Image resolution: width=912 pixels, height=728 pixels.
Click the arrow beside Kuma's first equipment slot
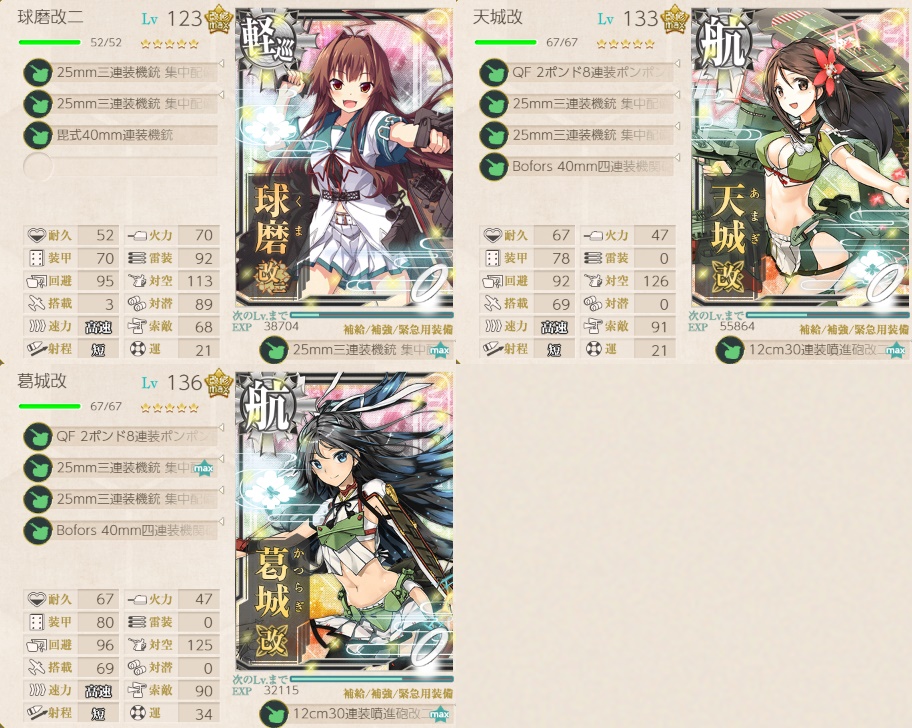click(221, 63)
